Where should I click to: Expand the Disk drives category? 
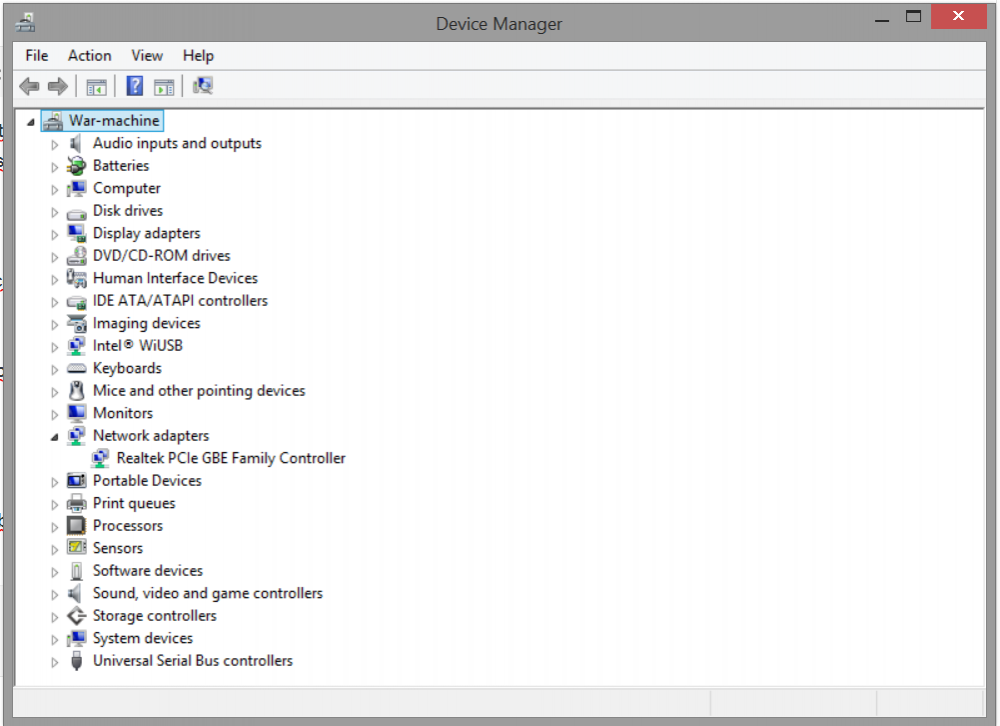click(x=55, y=211)
